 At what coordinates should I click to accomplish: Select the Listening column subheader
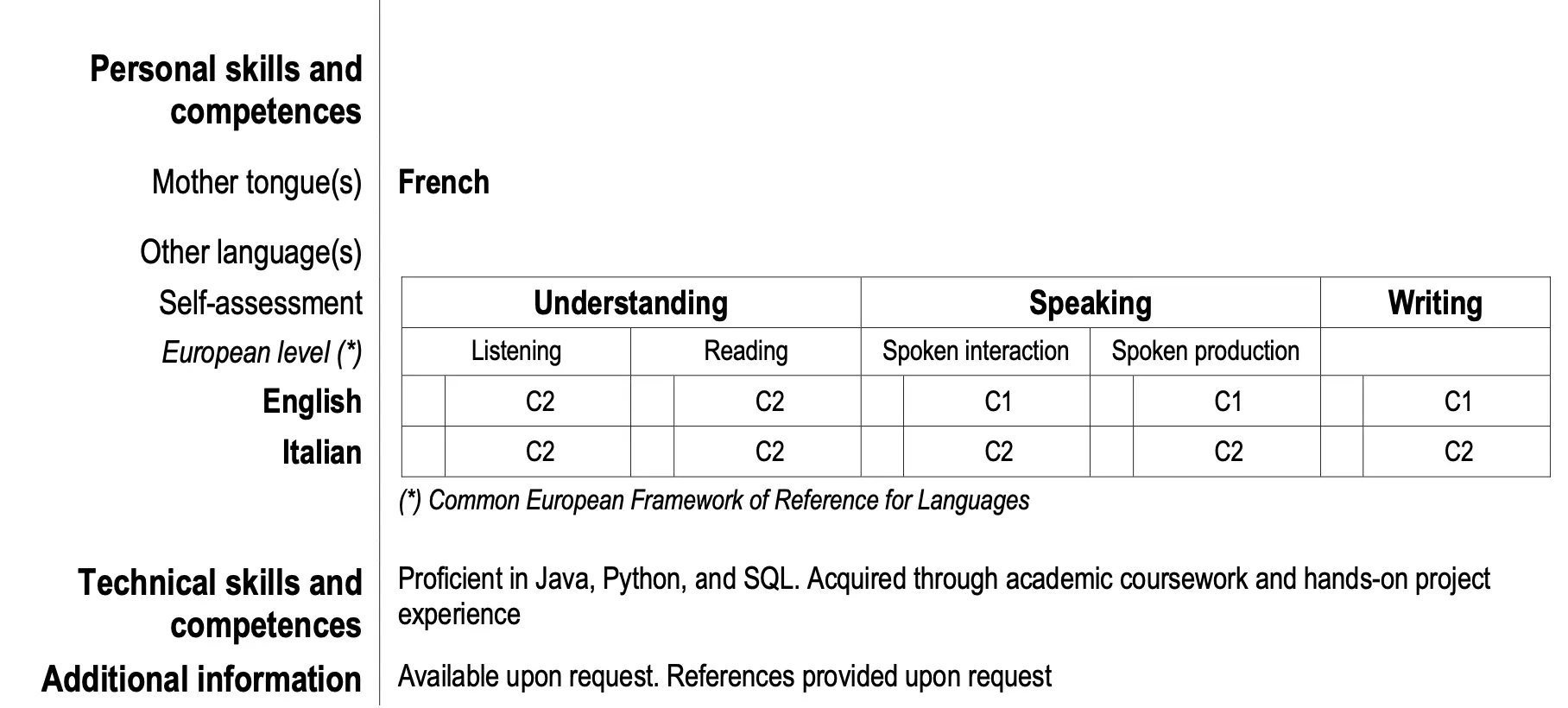[x=515, y=351]
